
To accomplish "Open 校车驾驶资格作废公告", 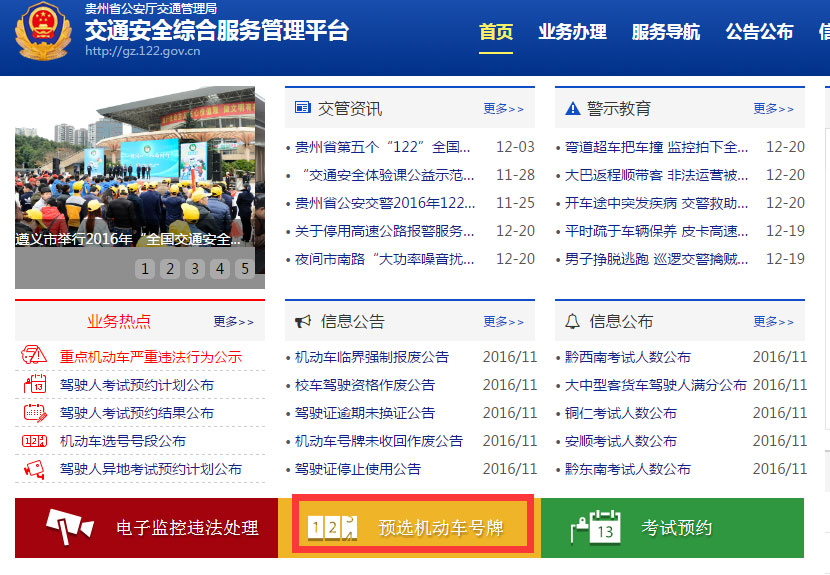I will (365, 384).
